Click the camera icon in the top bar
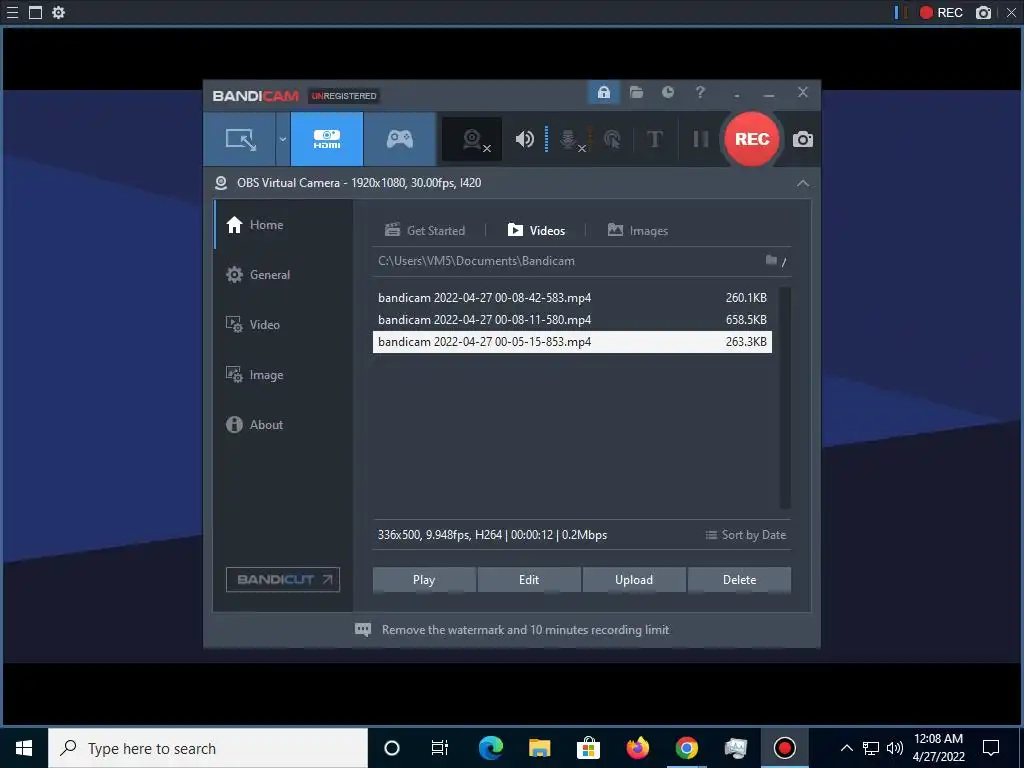 [x=983, y=12]
